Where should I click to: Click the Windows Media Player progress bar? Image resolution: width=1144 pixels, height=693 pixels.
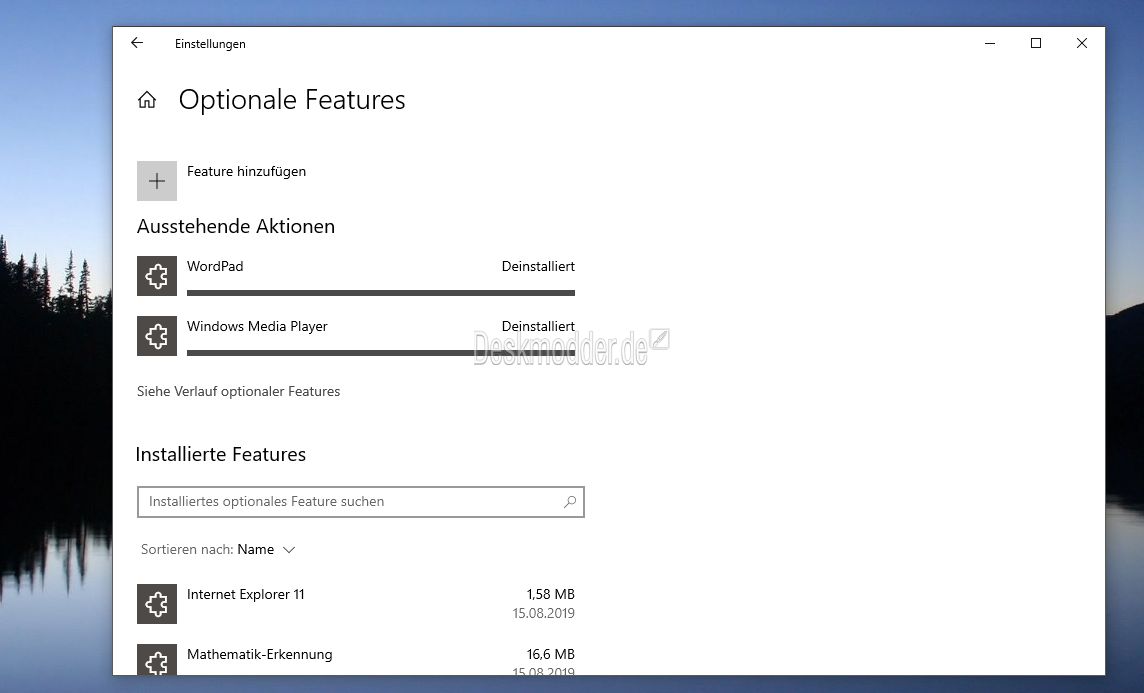coord(381,353)
